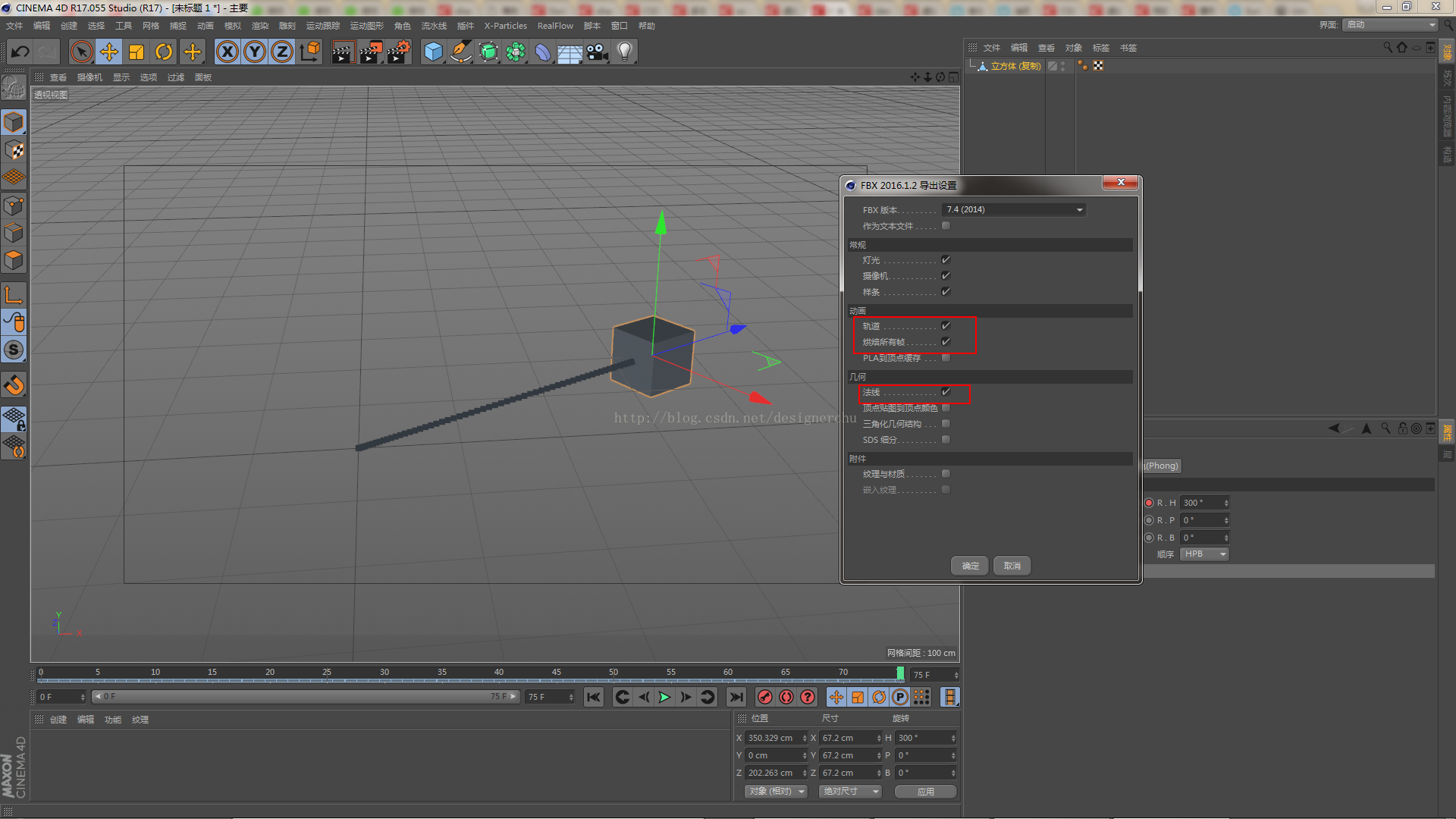
Task: Select 立方体 (复制) object in object manager
Action: (x=1016, y=67)
